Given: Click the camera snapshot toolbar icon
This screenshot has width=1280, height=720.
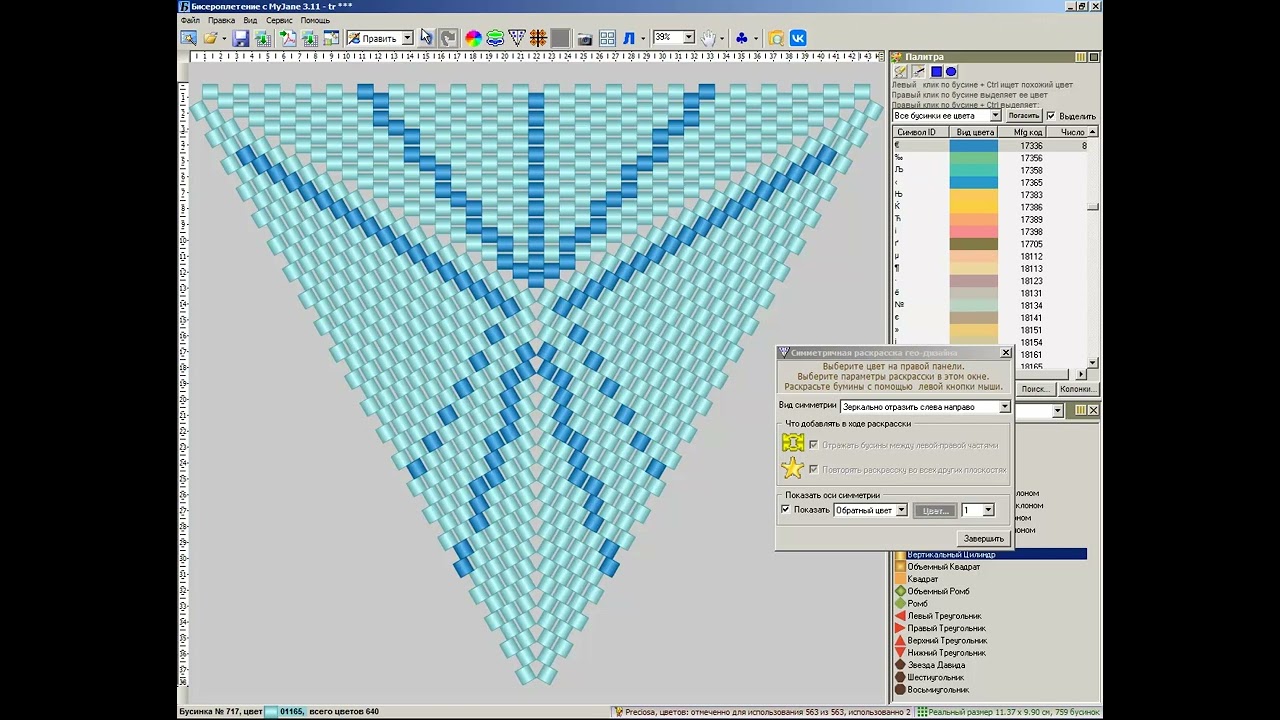Looking at the screenshot, I should tap(585, 38).
